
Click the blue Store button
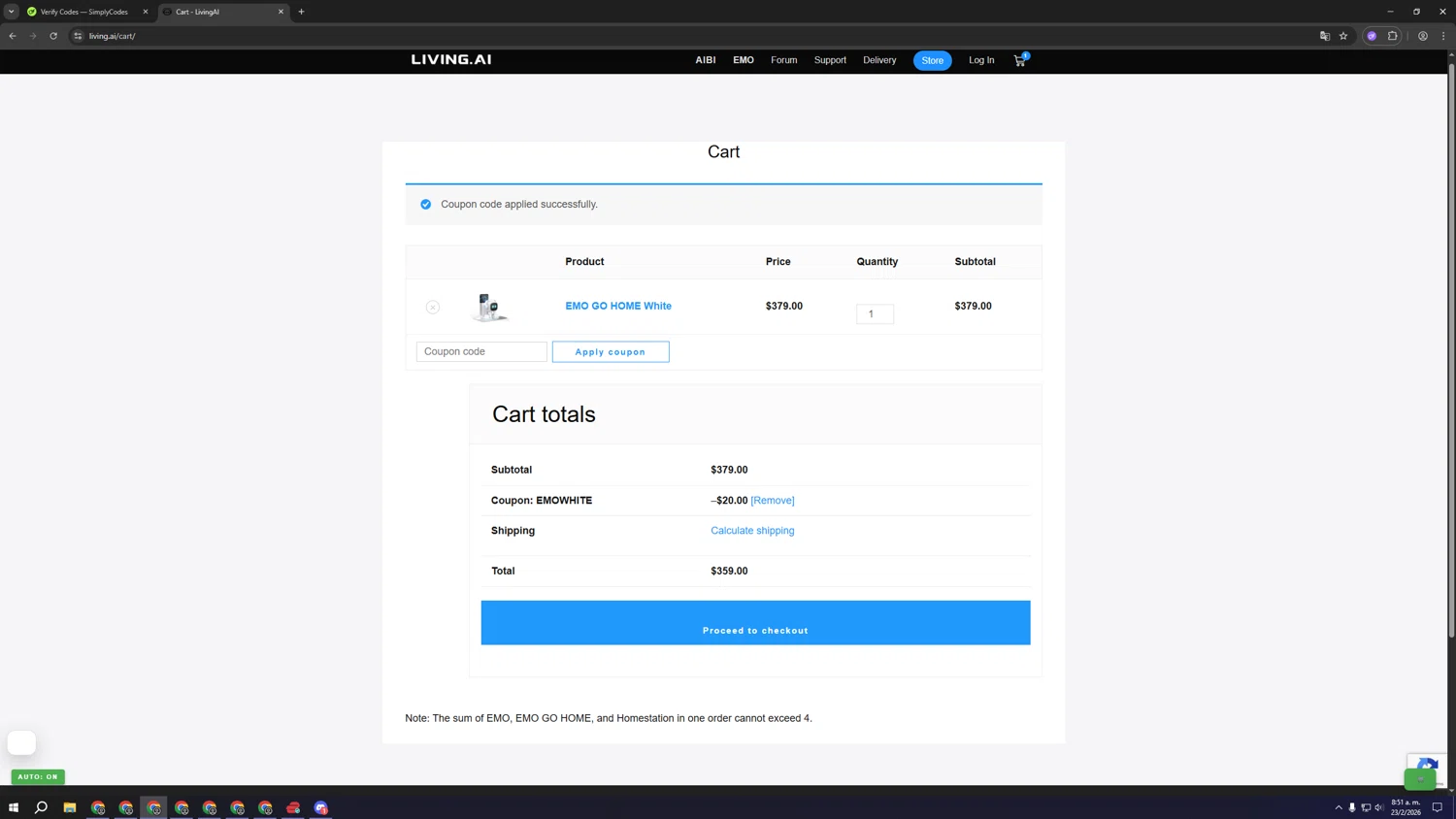click(933, 60)
